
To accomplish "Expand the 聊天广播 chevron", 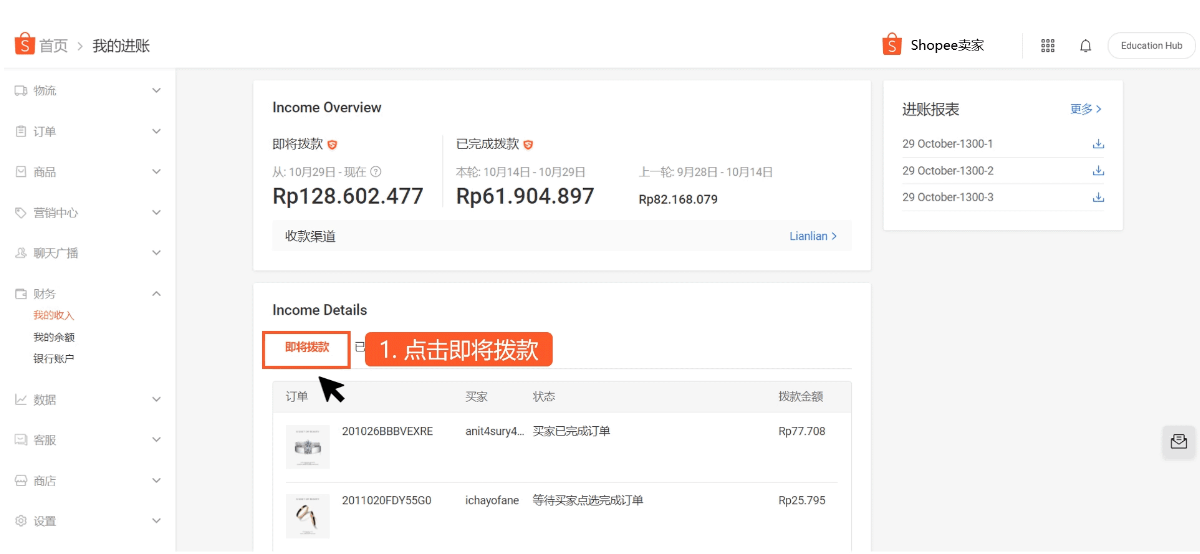I will click(156, 253).
